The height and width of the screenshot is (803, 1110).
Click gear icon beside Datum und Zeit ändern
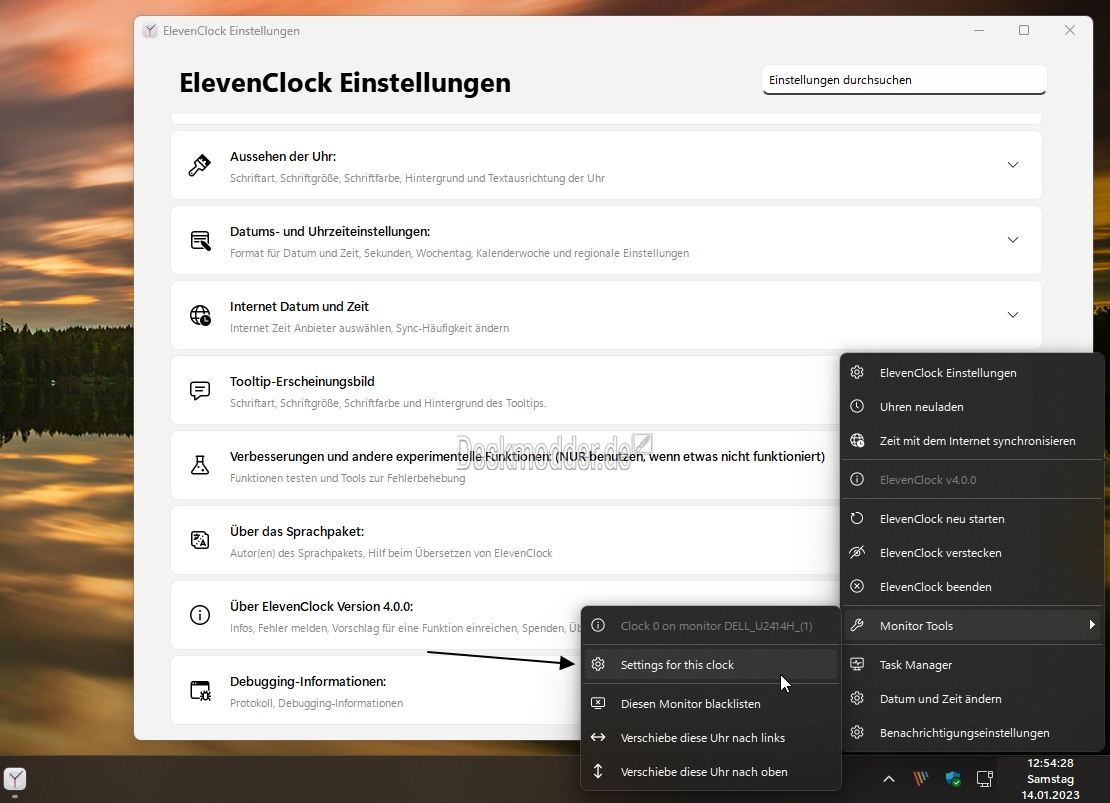coord(857,698)
